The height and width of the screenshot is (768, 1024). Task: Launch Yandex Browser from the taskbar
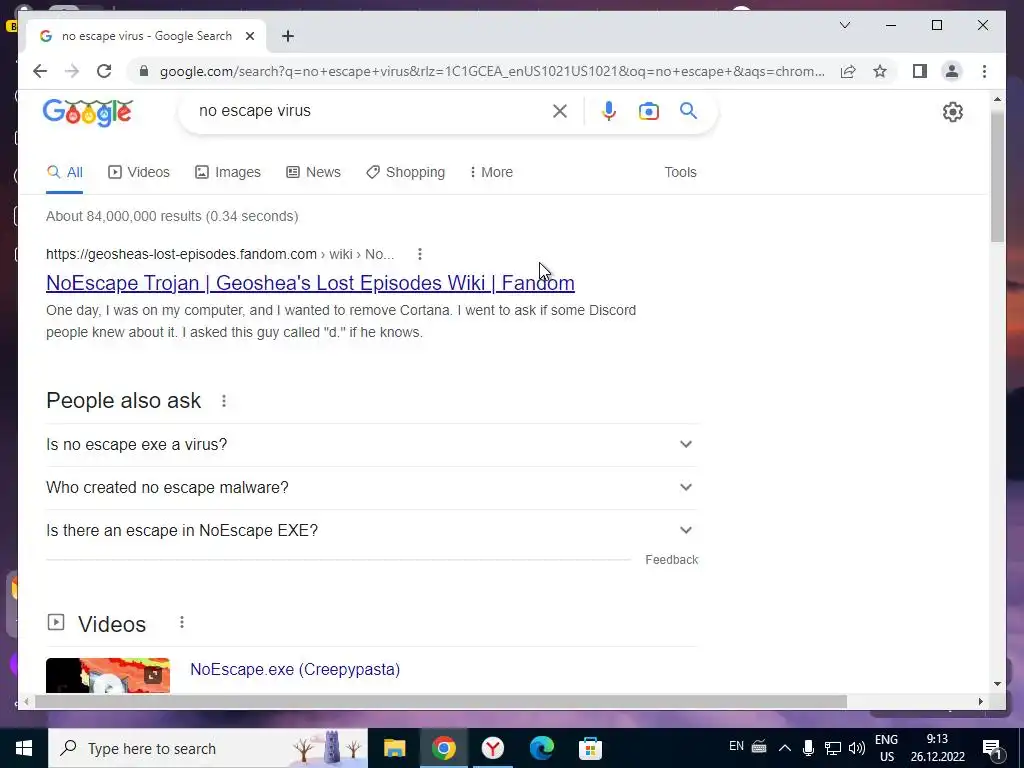pyautogui.click(x=492, y=748)
